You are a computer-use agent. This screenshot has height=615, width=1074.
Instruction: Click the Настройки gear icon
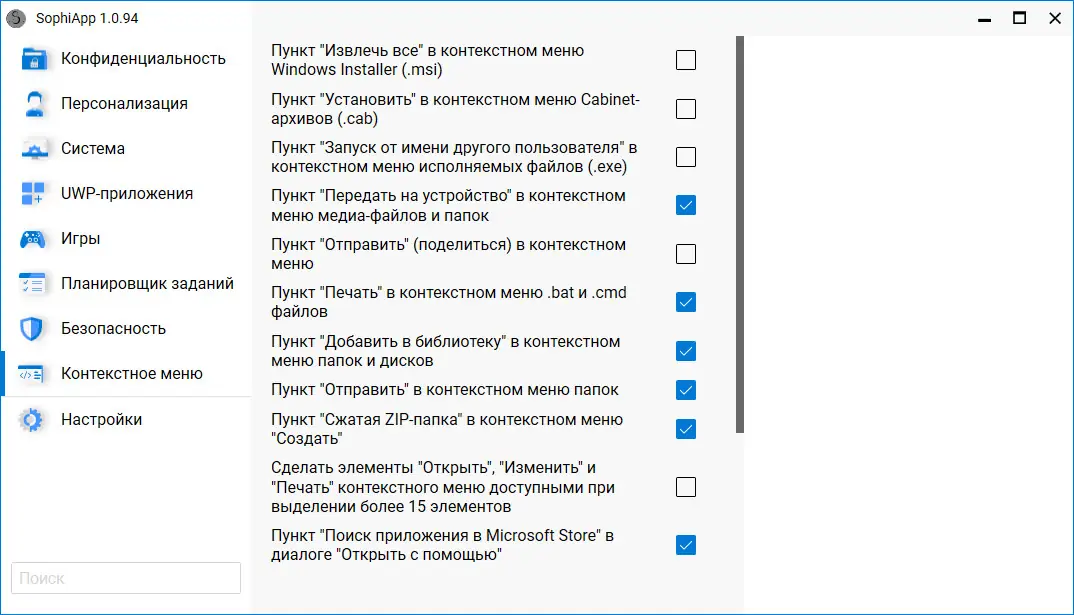[31, 419]
